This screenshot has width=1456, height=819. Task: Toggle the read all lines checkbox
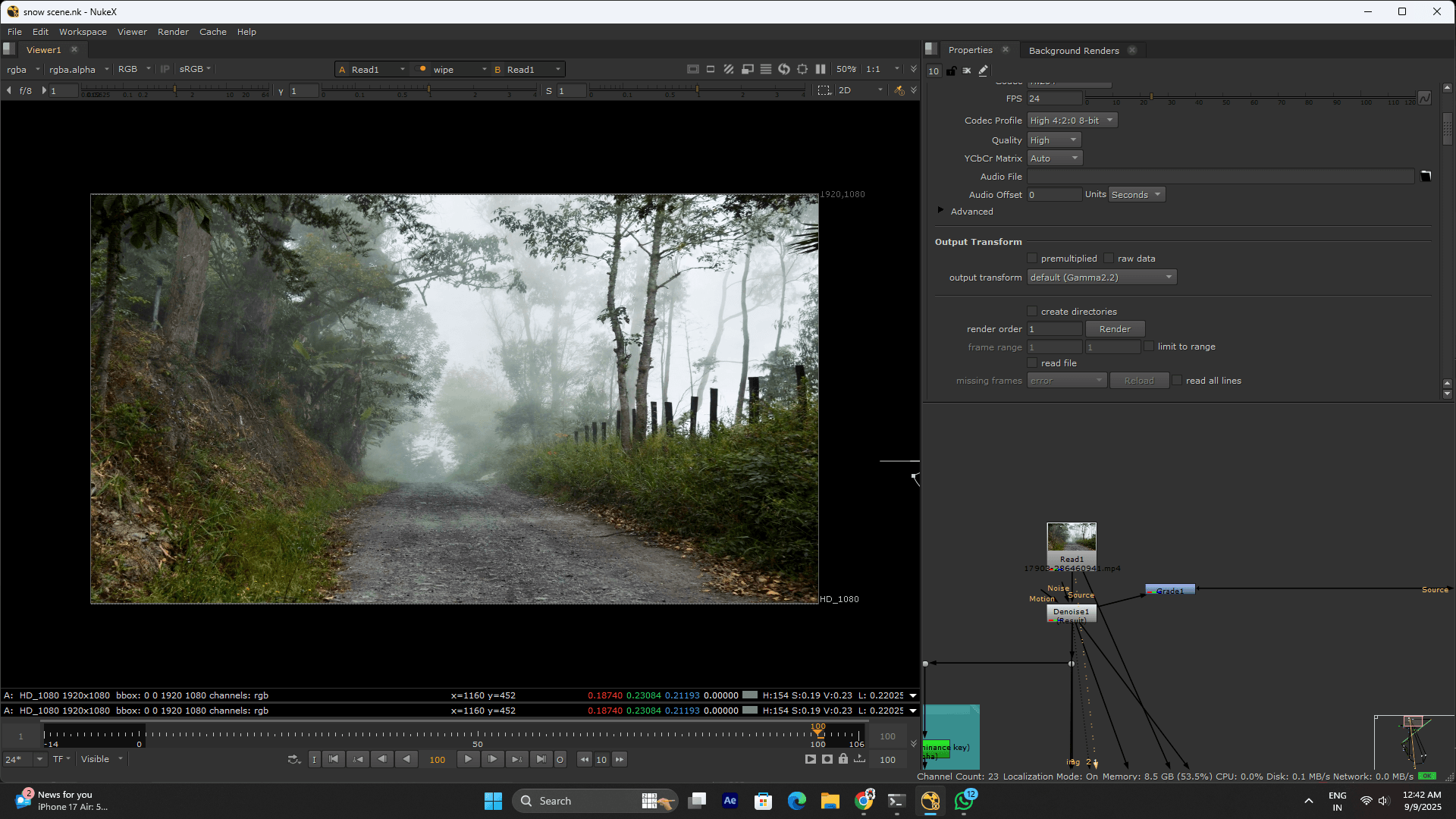[x=1177, y=380]
